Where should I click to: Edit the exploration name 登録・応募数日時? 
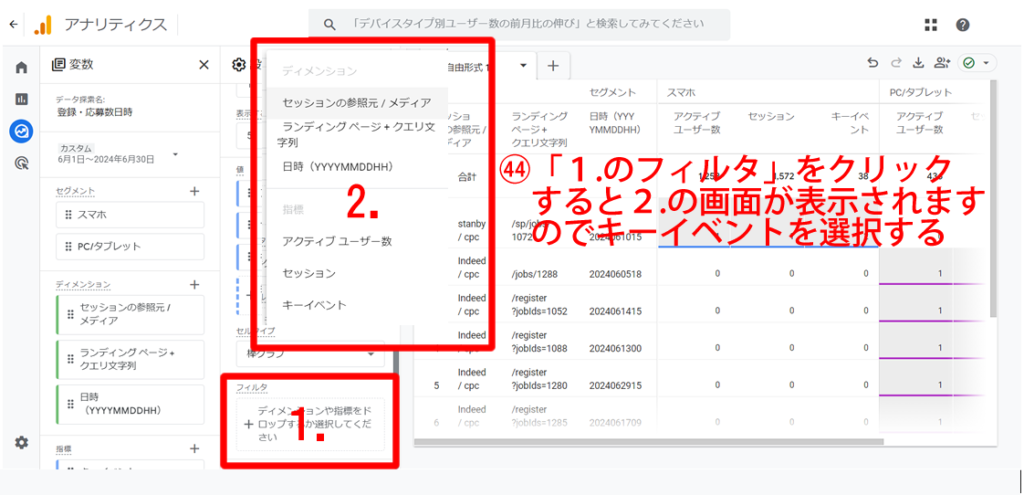95,112
